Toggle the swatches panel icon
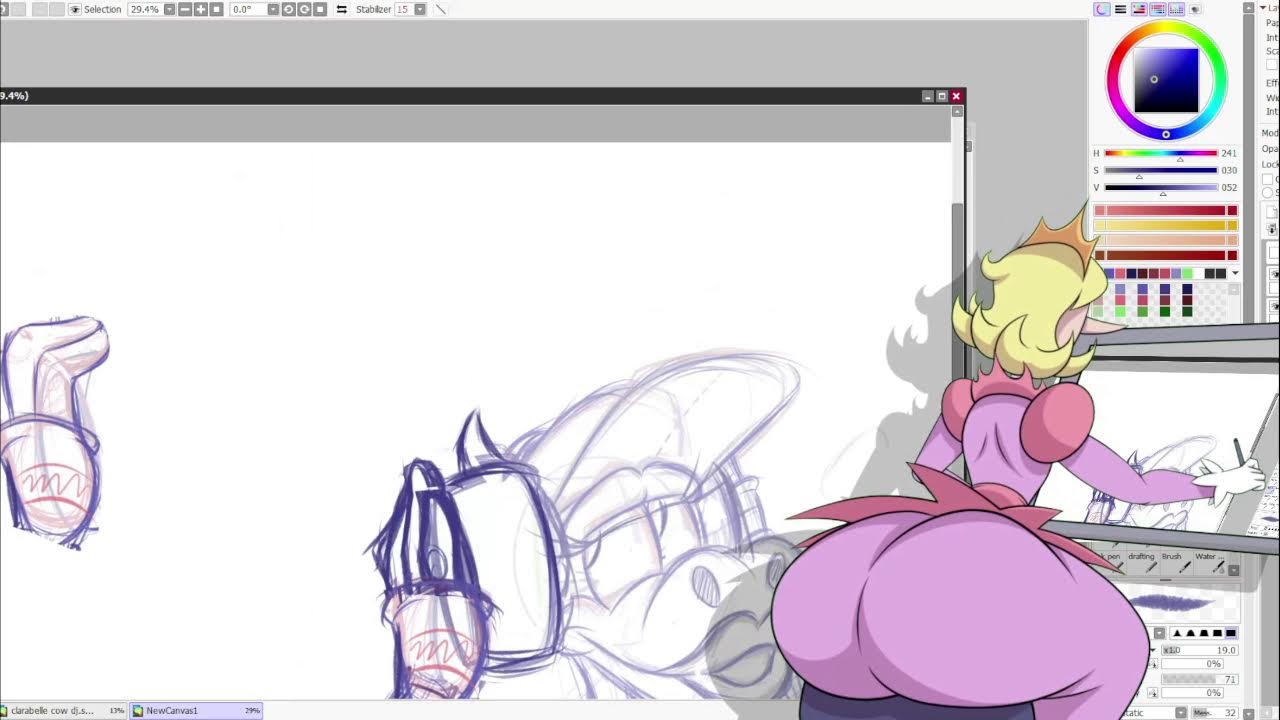This screenshot has height=720, width=1280. (x=1177, y=9)
